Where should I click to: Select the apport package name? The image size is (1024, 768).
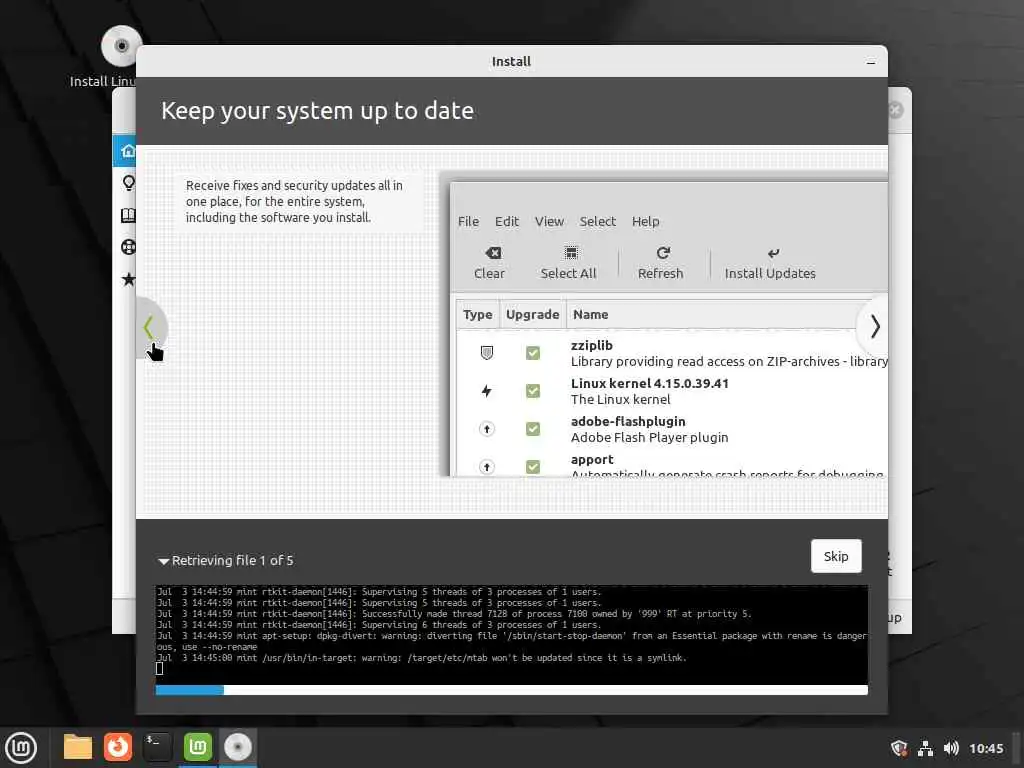592,460
